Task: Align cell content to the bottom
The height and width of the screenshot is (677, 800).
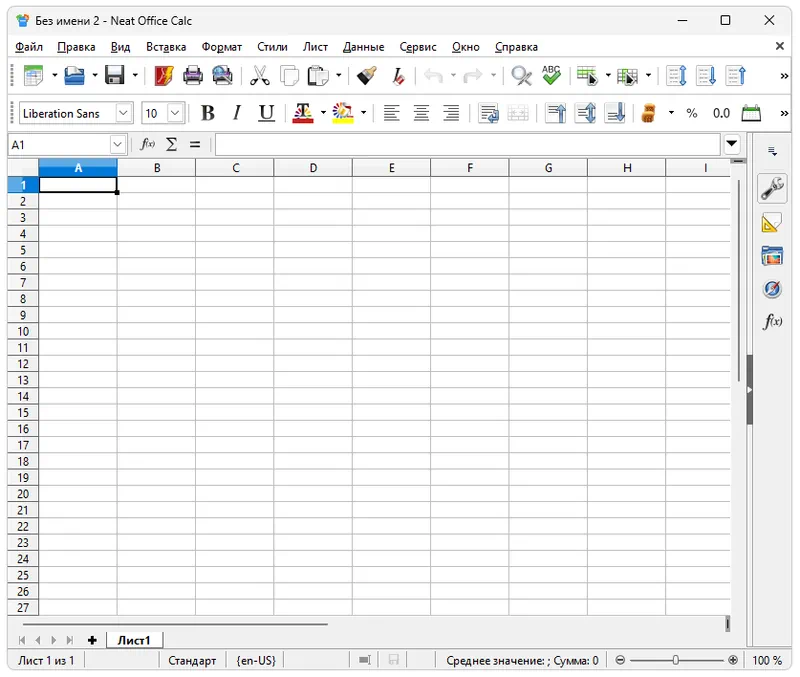Action: pyautogui.click(x=615, y=113)
